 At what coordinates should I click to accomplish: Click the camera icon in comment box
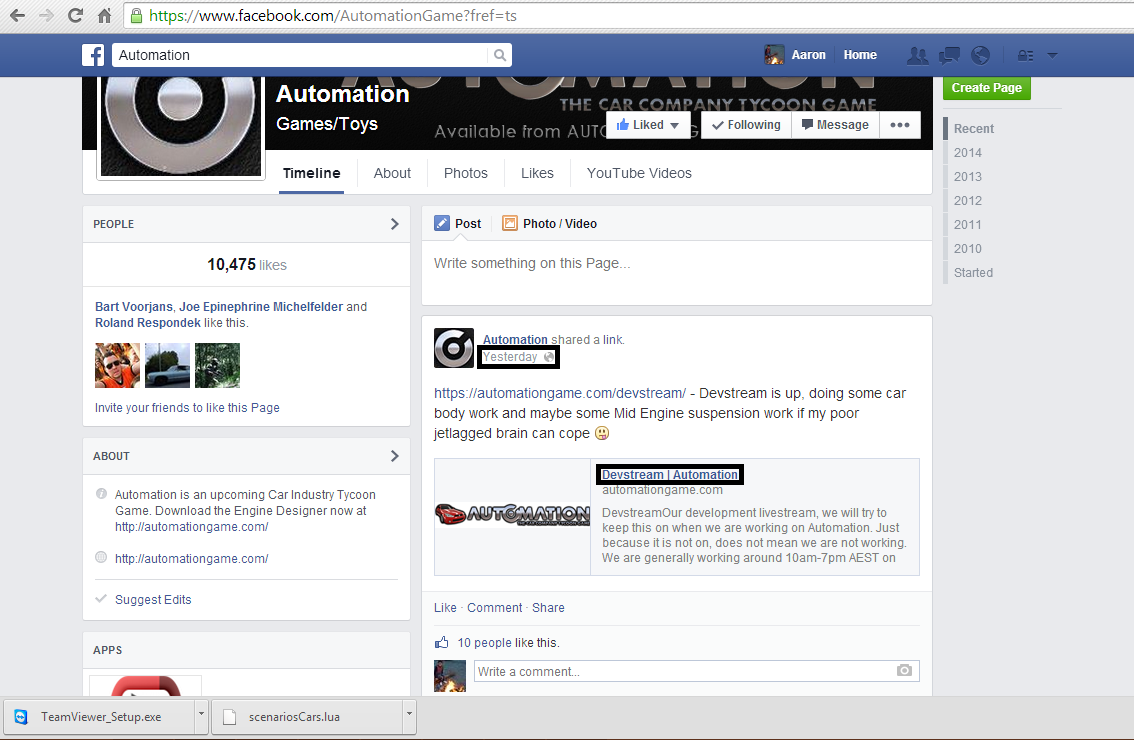coord(904,671)
